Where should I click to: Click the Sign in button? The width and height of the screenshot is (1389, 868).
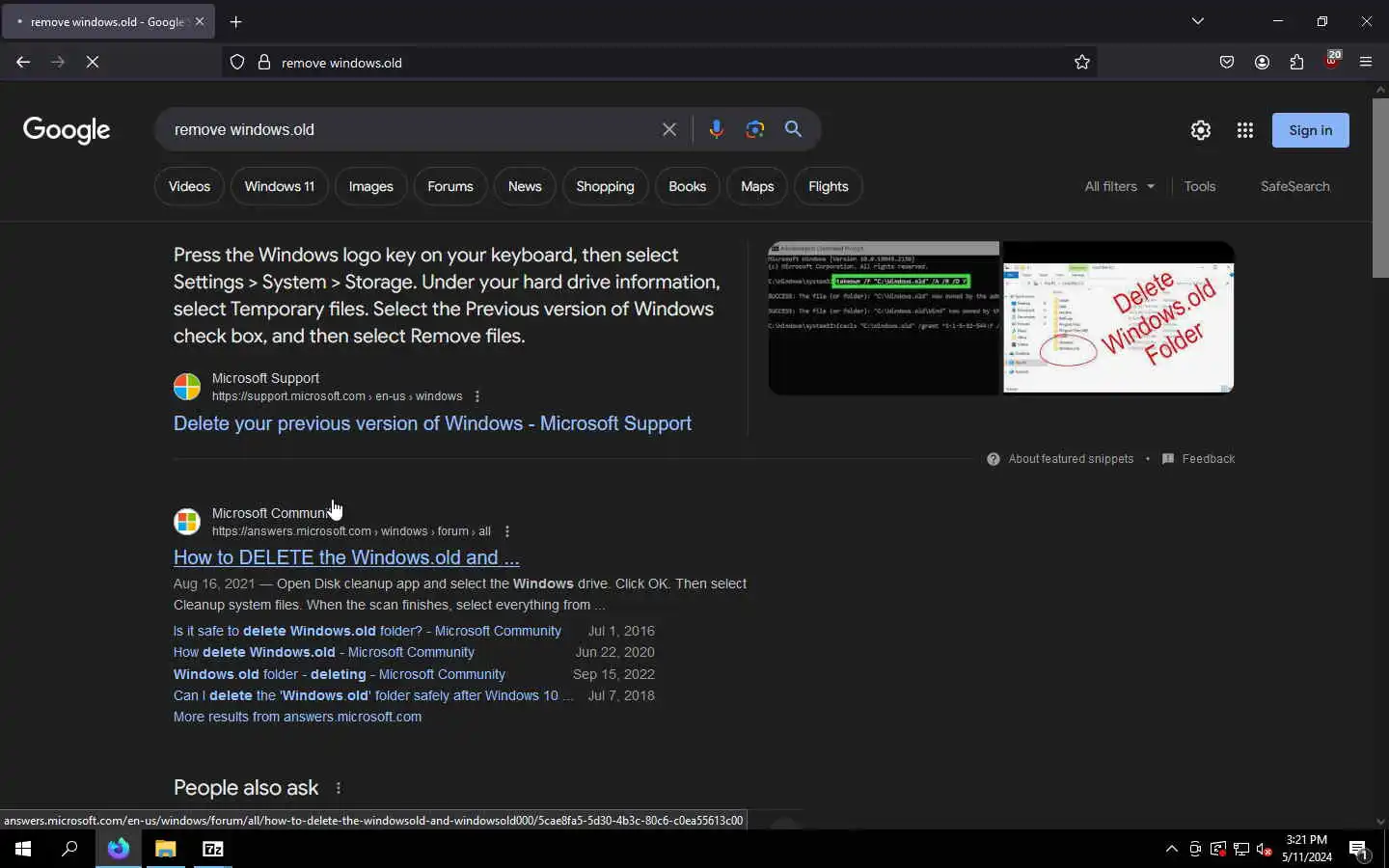[1310, 130]
